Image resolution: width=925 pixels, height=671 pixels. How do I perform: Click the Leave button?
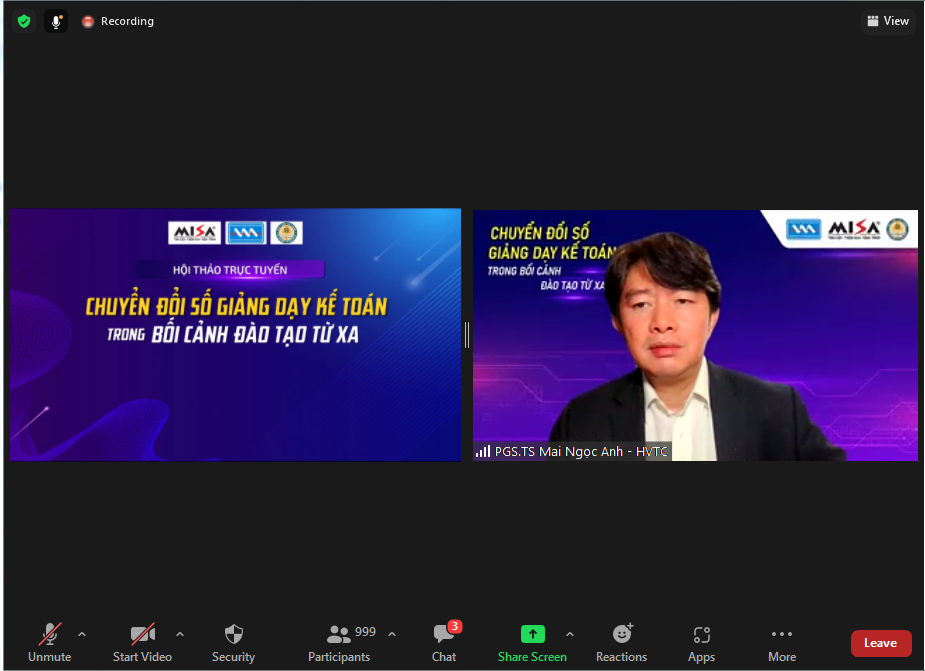tap(880, 643)
